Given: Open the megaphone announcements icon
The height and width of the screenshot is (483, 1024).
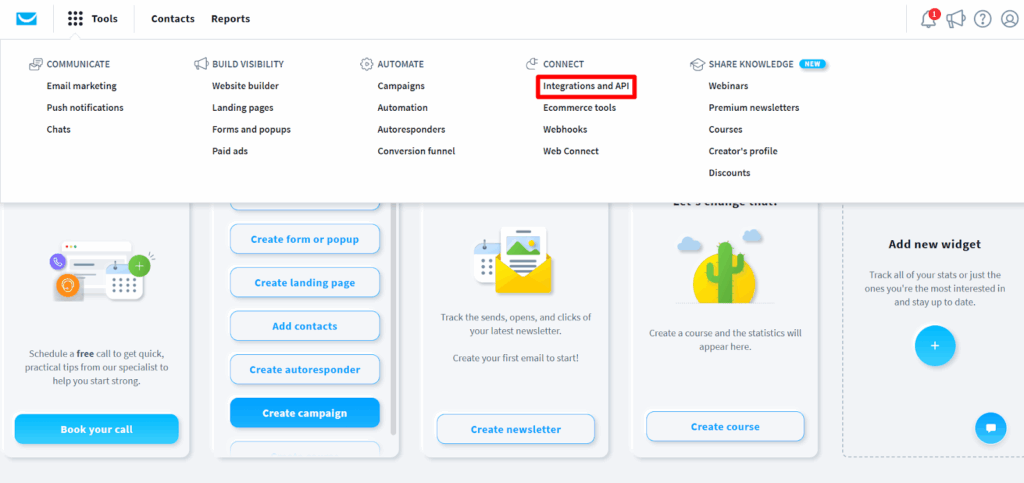Looking at the screenshot, I should 955,19.
